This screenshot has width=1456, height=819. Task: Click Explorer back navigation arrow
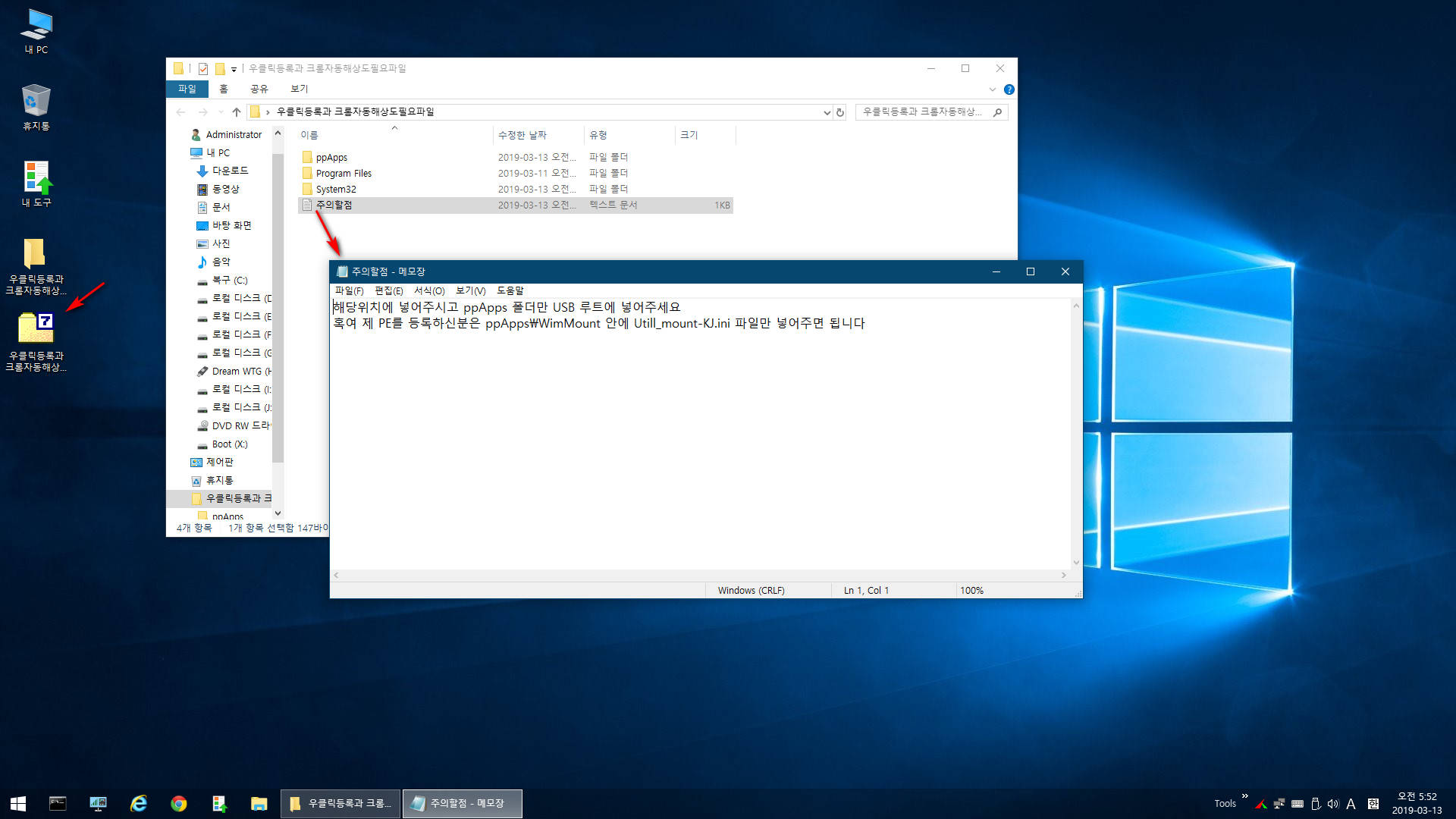click(x=180, y=112)
